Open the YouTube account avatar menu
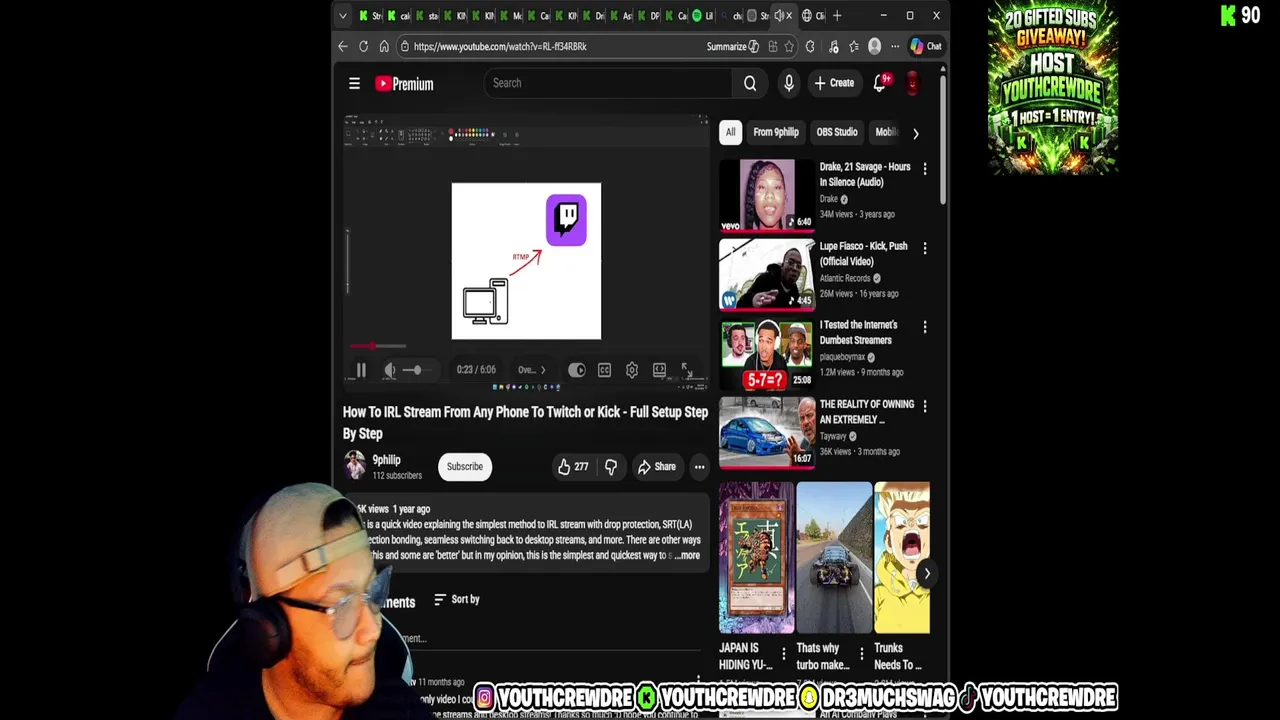 coord(913,83)
